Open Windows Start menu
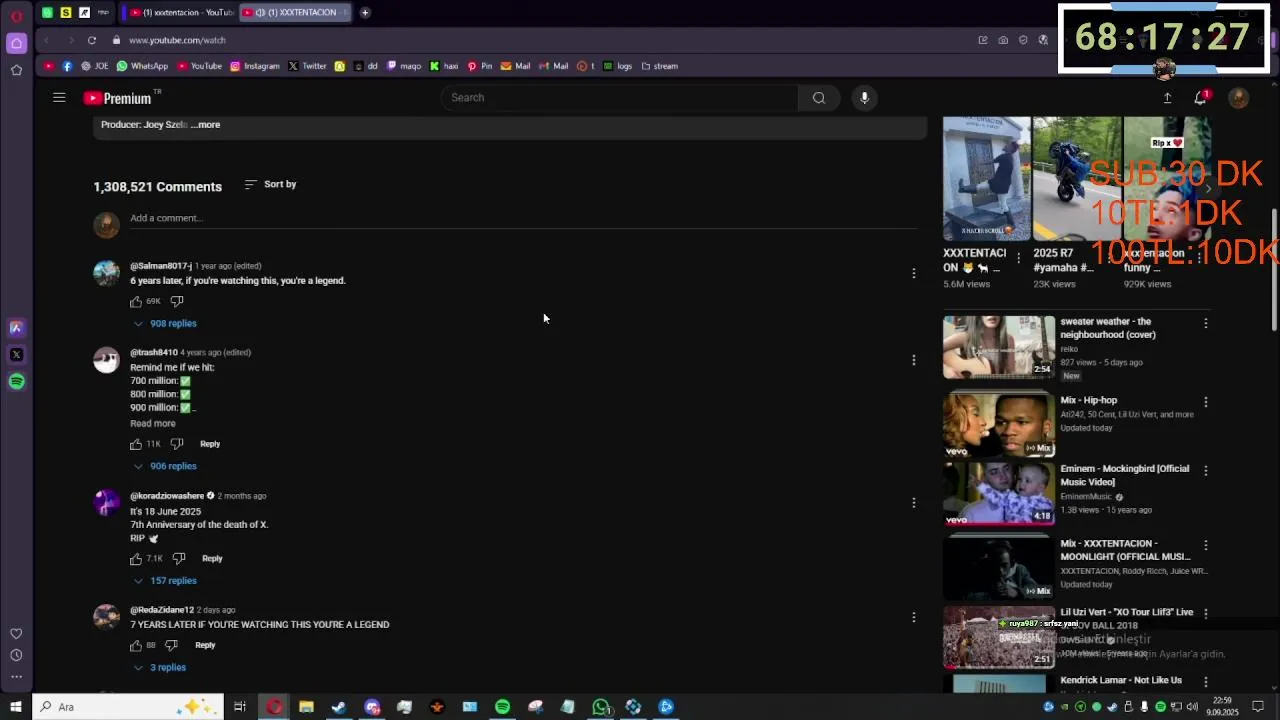1280x720 pixels. pyautogui.click(x=15, y=707)
